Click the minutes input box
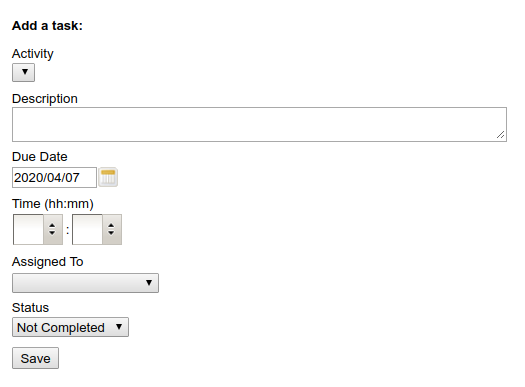The image size is (525, 387). click(87, 230)
